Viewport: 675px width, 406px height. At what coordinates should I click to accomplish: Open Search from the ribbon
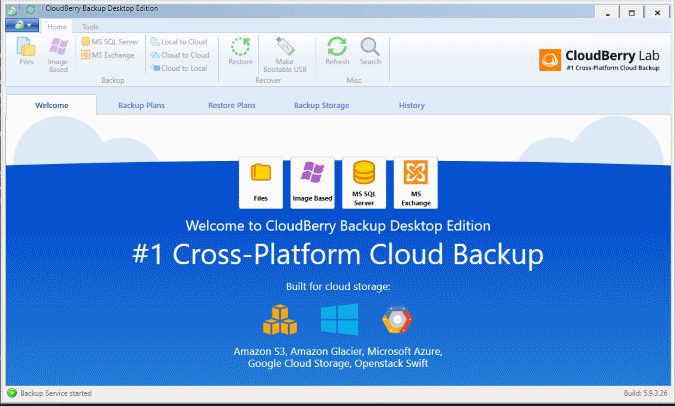point(370,51)
